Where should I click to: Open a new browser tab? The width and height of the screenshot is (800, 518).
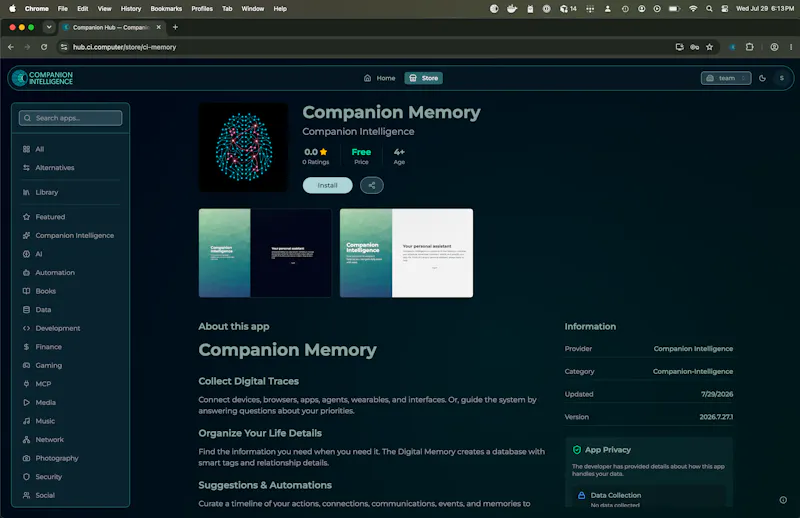click(176, 27)
